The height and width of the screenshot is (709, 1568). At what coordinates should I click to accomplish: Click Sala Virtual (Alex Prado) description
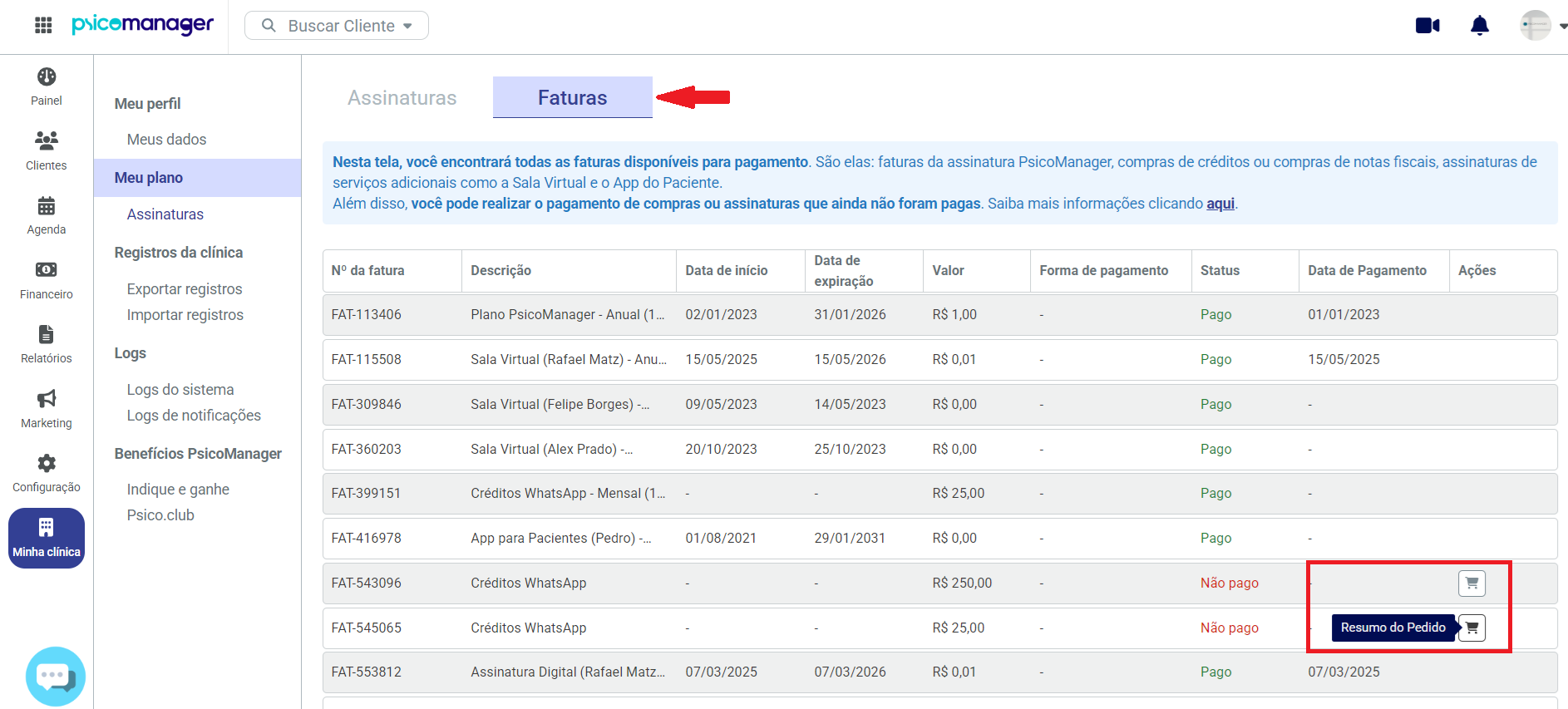(551, 450)
